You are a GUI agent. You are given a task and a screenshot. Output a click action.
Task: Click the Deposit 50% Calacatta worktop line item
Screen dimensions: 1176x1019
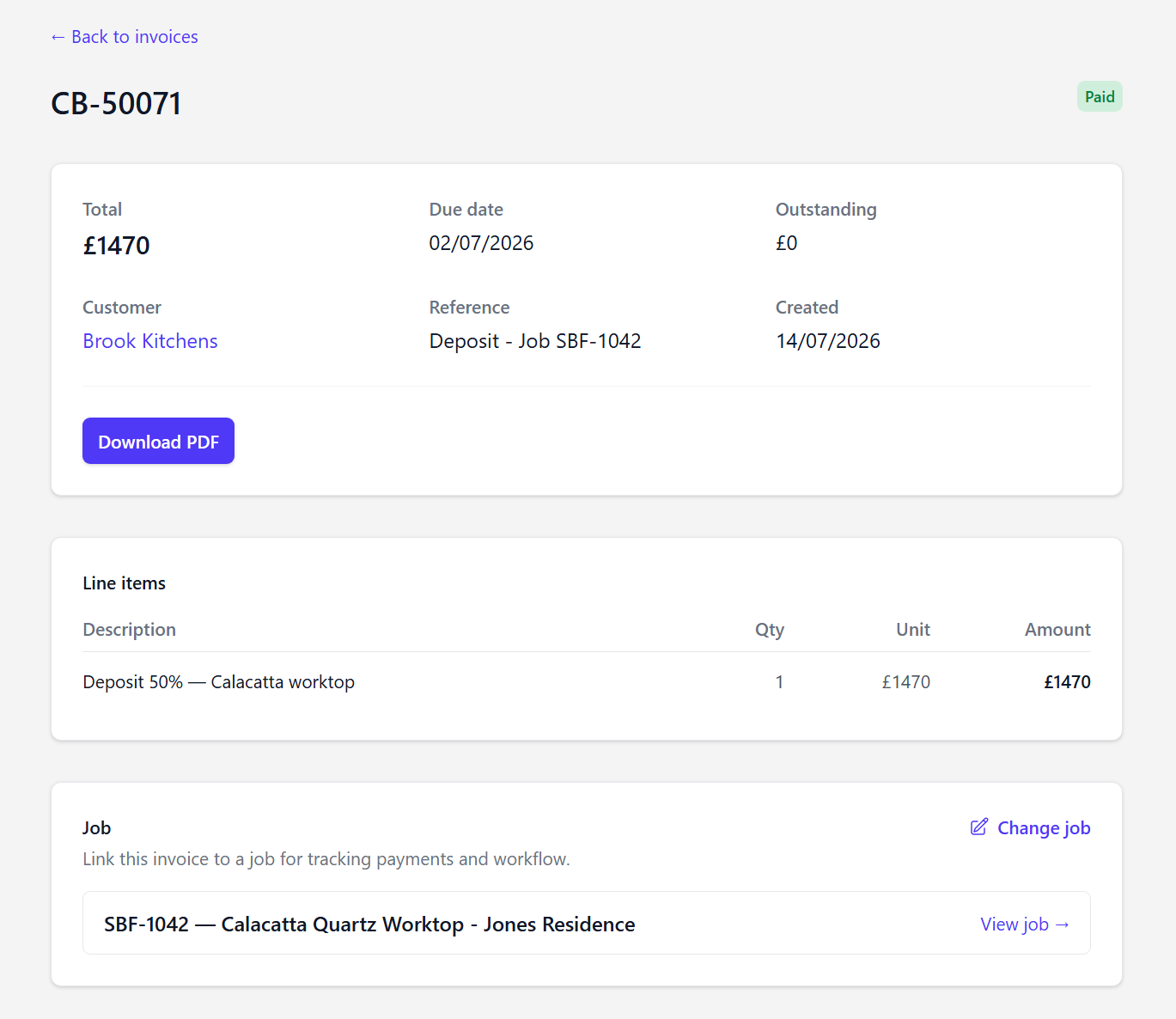(218, 682)
